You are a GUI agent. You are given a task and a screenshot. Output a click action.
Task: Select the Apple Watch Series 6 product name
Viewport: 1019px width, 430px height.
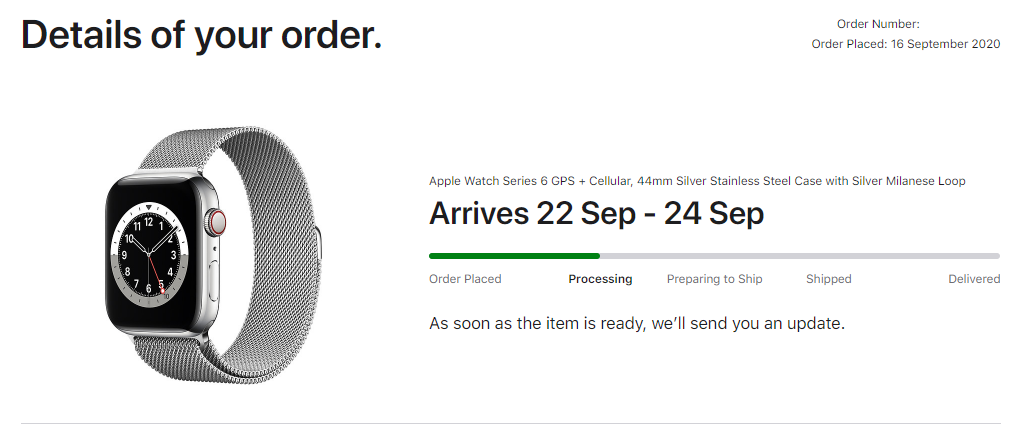click(697, 181)
